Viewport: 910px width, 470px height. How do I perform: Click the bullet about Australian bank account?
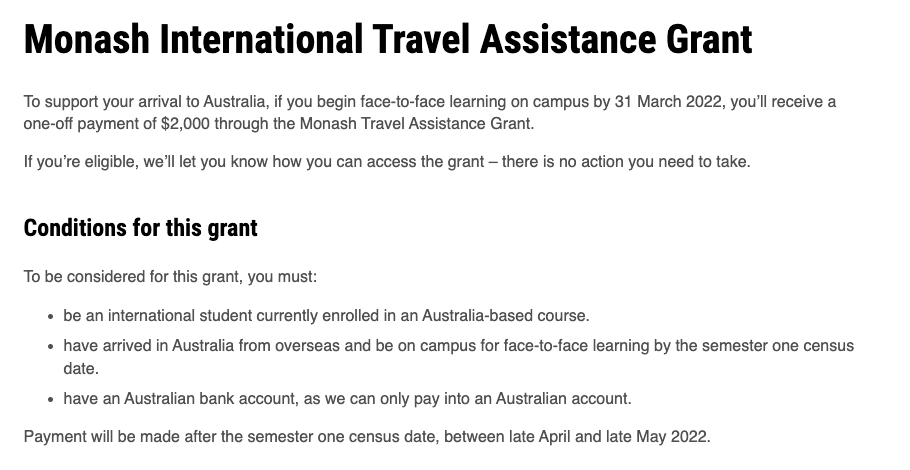347,399
